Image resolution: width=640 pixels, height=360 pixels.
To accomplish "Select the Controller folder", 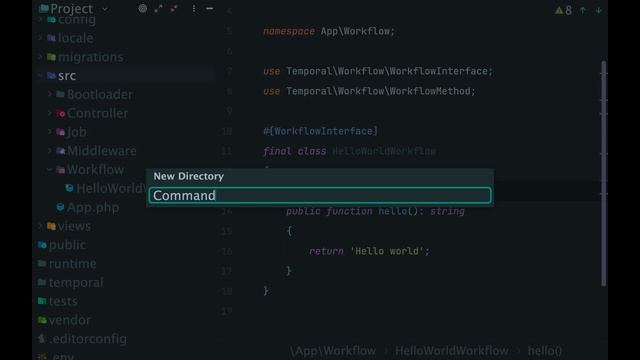I will [x=97, y=113].
